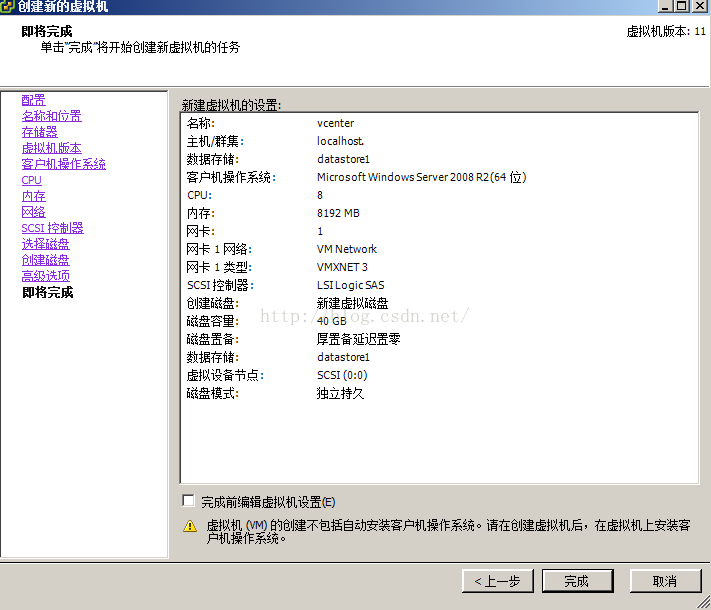Viewport: 711px width, 610px height.
Task: Click the wizard title bar icon
Action: click(7, 6)
